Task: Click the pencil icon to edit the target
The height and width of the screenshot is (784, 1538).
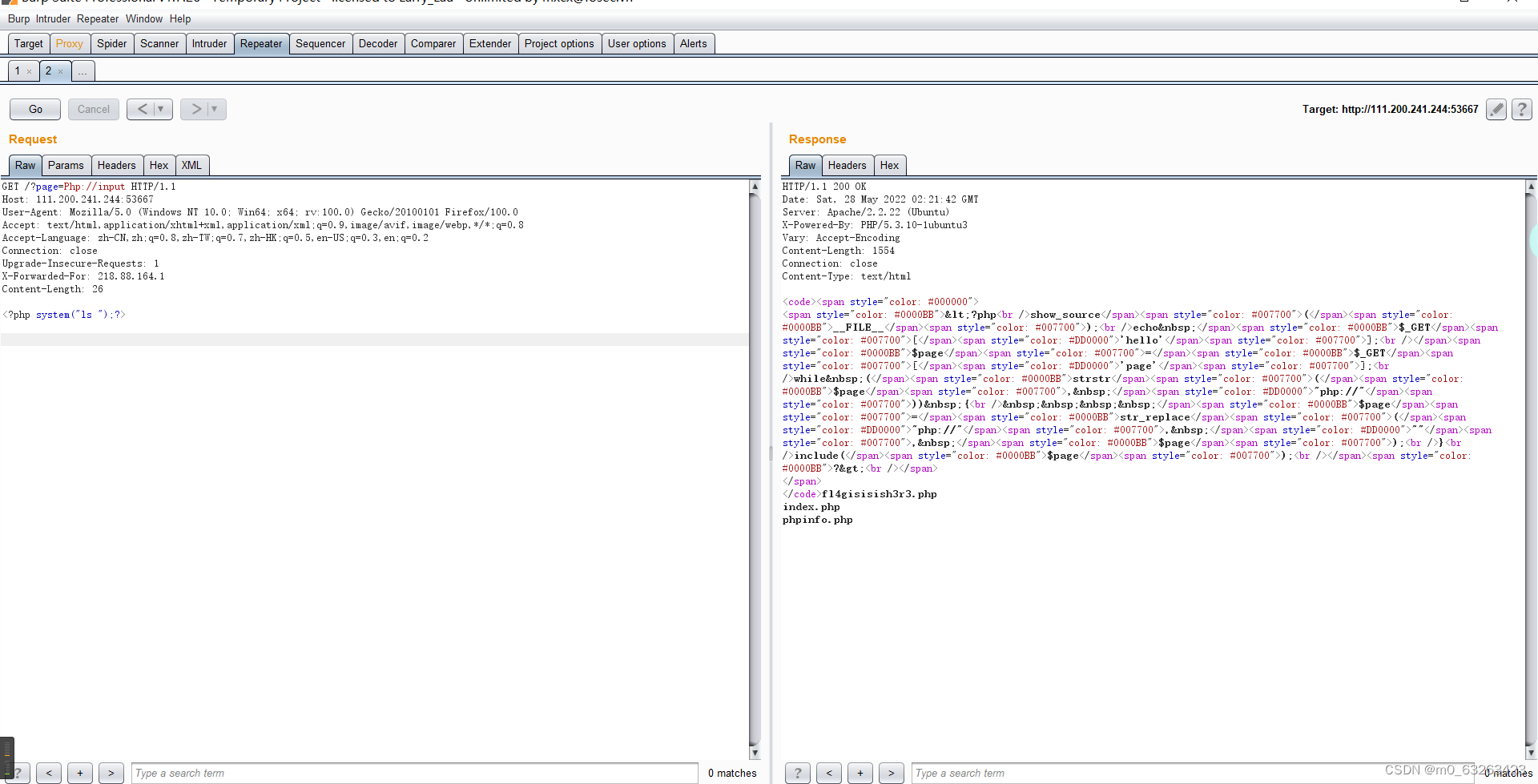Action: click(x=1496, y=109)
